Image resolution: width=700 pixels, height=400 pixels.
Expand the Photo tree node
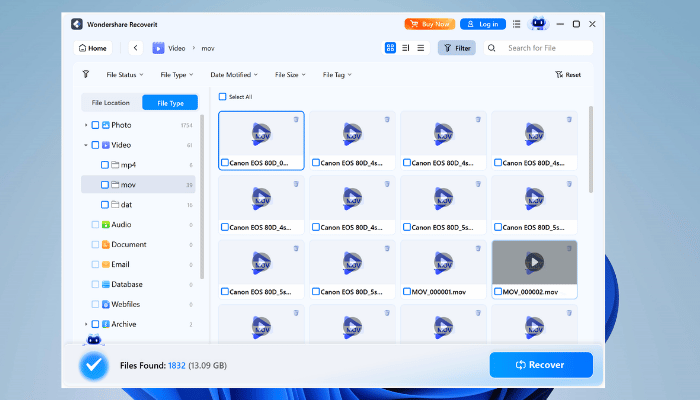pyautogui.click(x=86, y=125)
